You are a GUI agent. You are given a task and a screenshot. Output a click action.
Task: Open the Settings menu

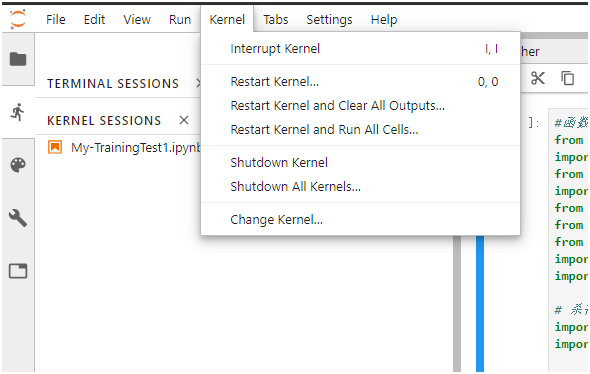(329, 20)
